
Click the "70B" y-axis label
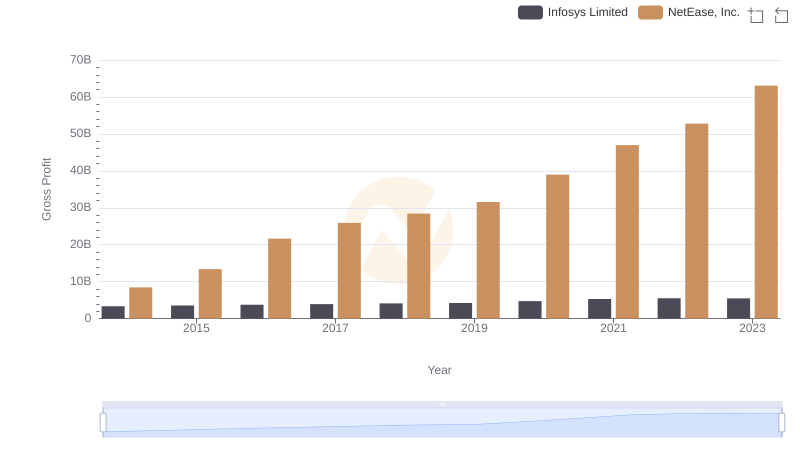pos(81,60)
